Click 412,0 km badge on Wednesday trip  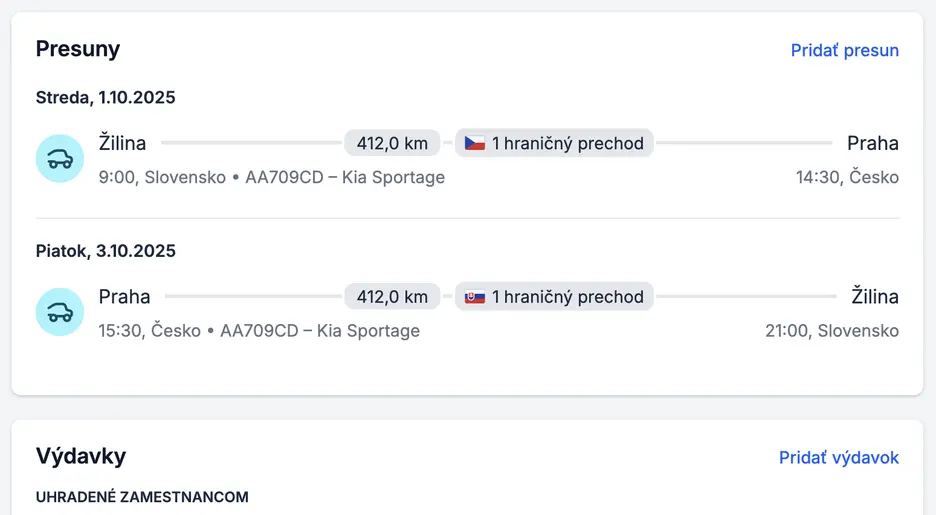tap(392, 143)
